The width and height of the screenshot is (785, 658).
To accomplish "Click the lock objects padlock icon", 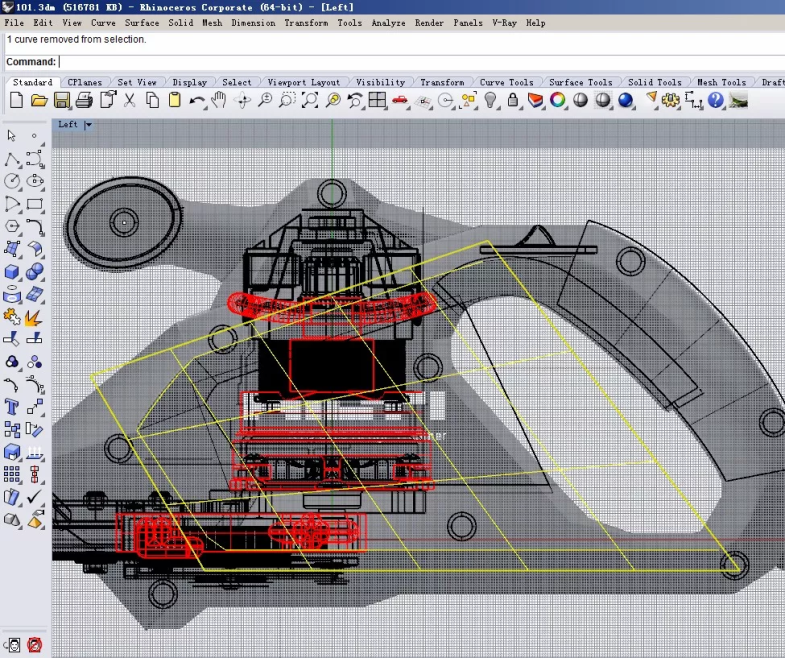I will point(513,100).
